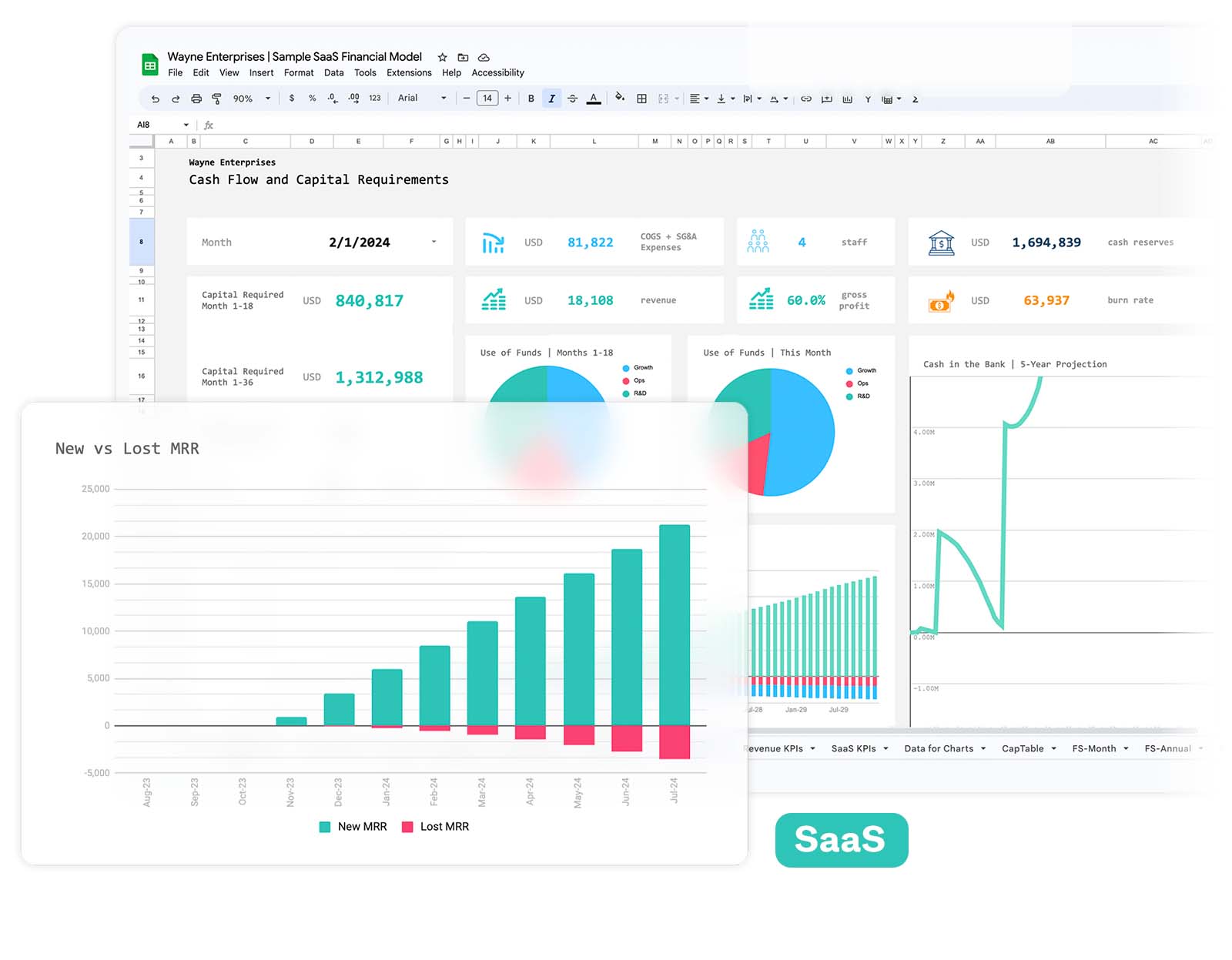This screenshot has height=960, width=1232.
Task: Star the Wayne Enterprises spreadsheet
Action: tap(442, 57)
